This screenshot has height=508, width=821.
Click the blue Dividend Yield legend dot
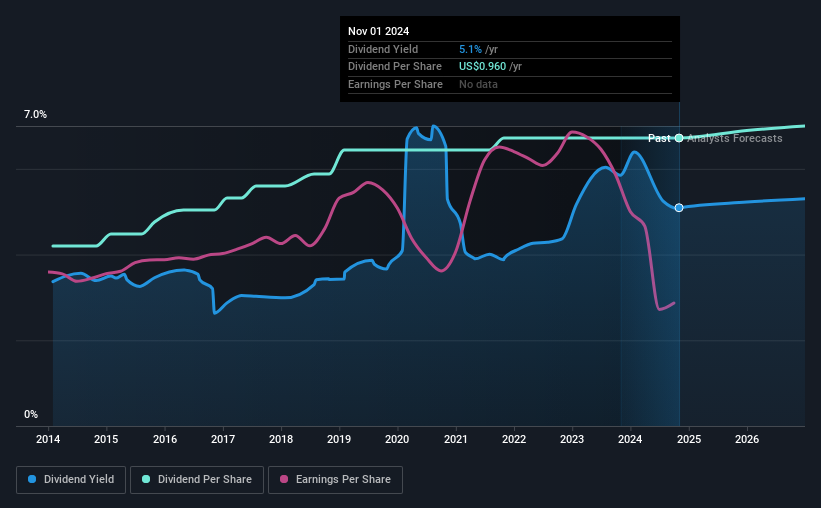coord(32,479)
